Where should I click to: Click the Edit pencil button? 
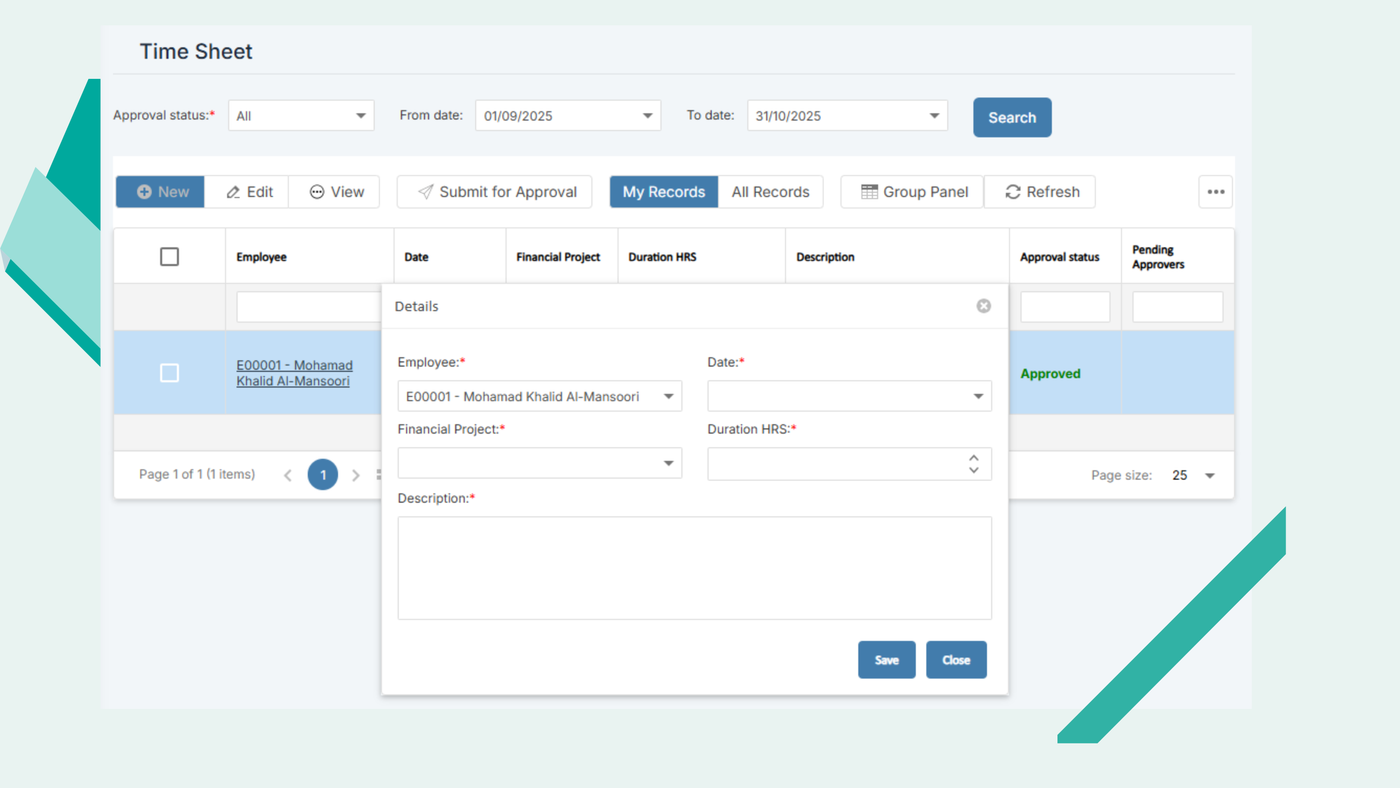click(248, 192)
